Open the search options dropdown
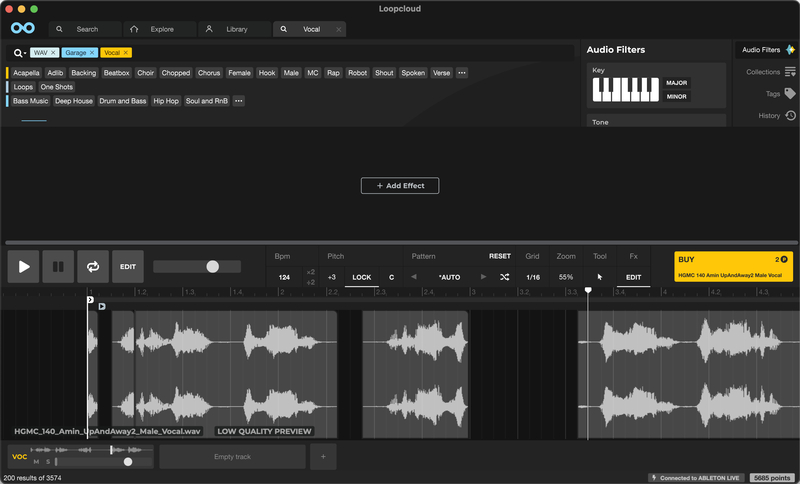This screenshot has height=484, width=800. point(20,52)
